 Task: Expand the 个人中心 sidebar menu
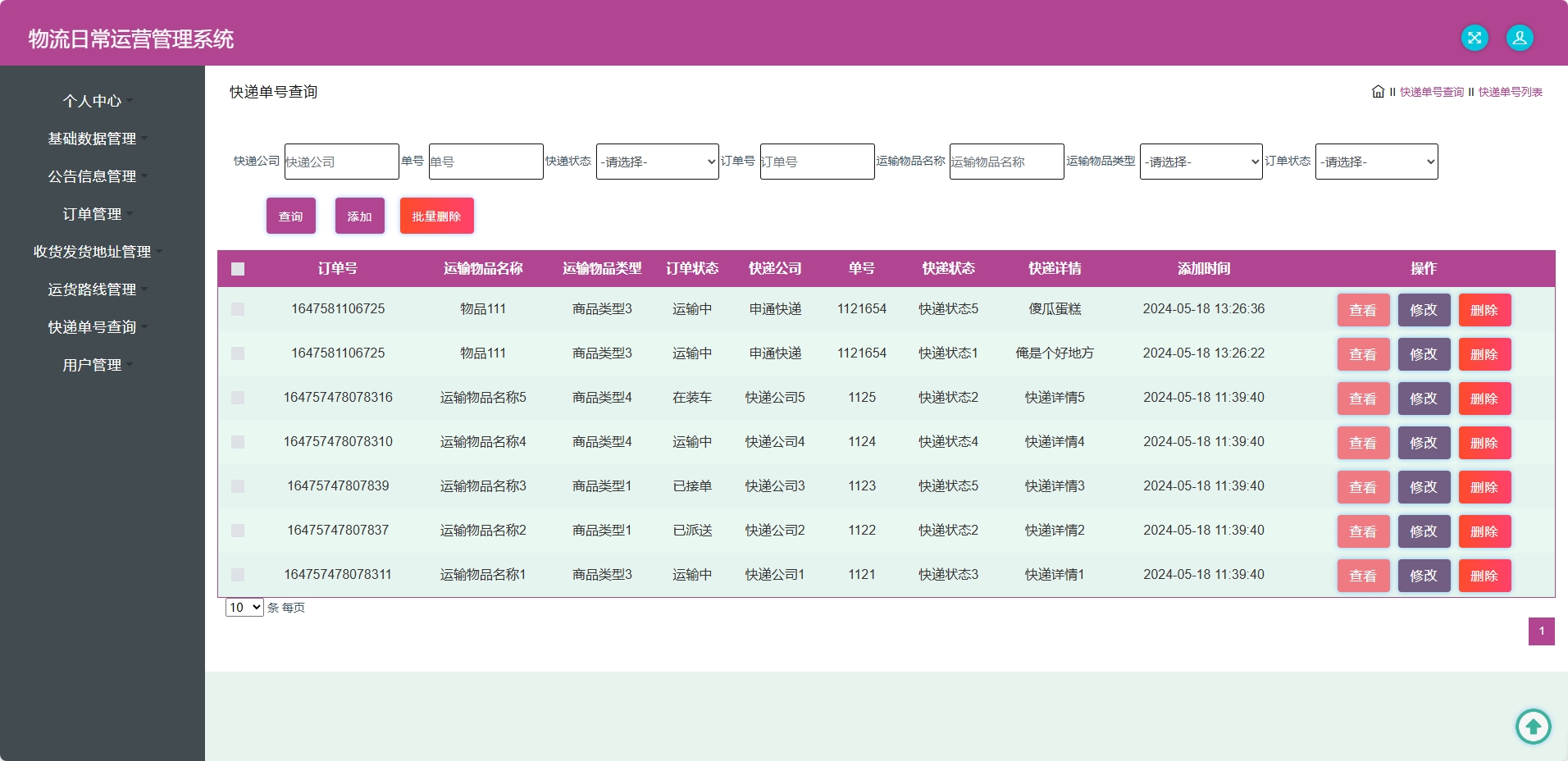98,101
